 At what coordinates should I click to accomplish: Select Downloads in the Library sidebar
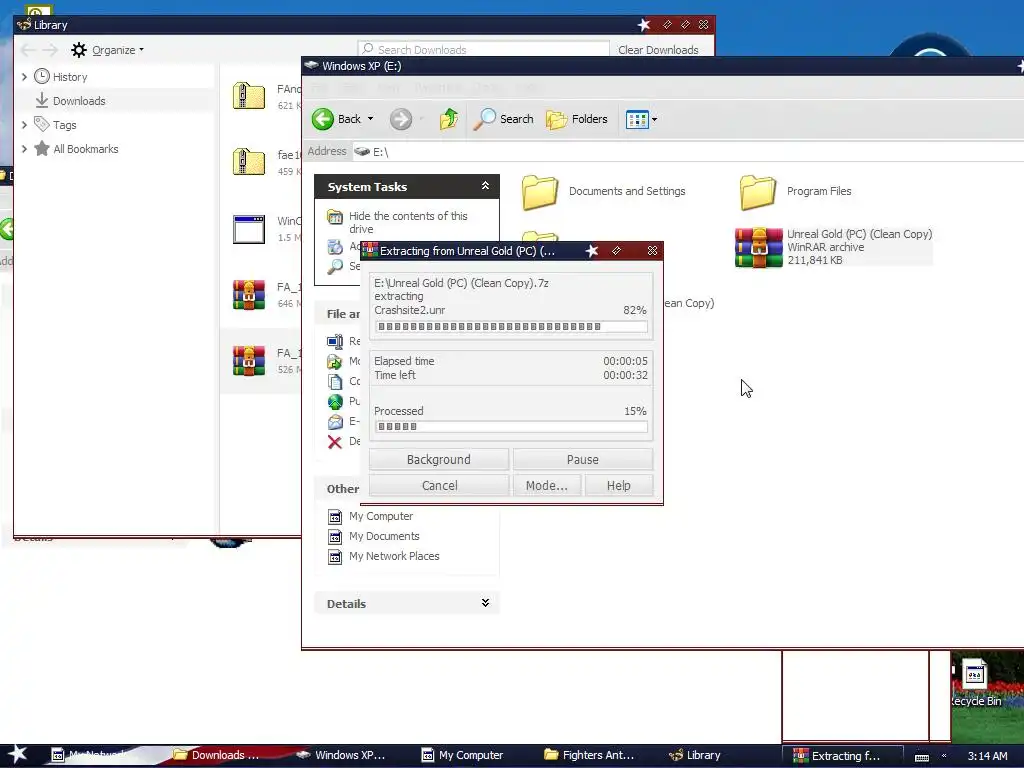coord(78,101)
